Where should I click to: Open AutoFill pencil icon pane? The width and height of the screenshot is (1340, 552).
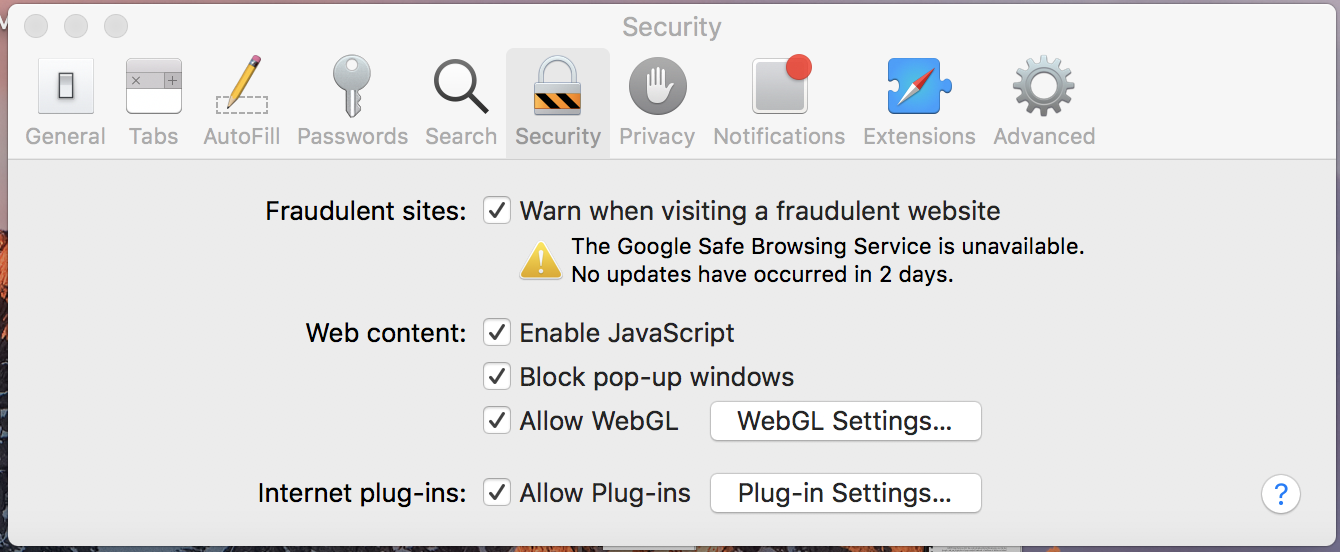point(242,86)
